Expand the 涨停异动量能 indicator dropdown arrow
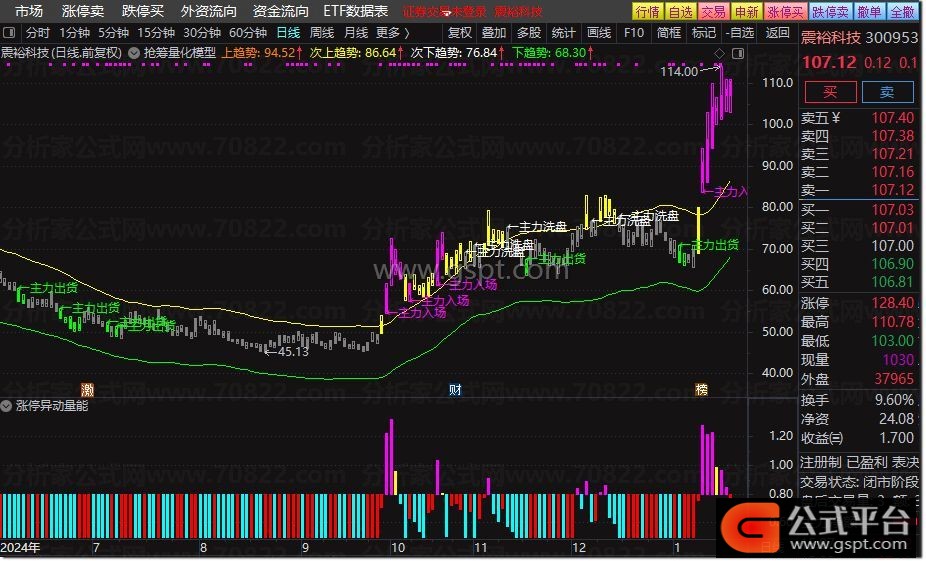This screenshot has height=561, width=926. (x=6, y=406)
